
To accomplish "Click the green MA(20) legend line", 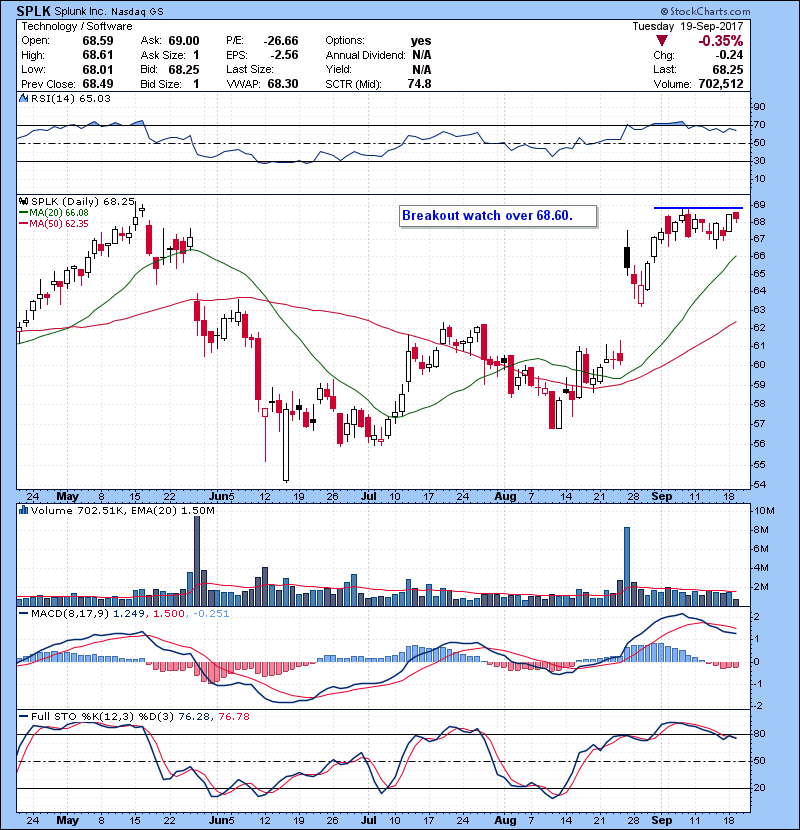I will click(23, 213).
